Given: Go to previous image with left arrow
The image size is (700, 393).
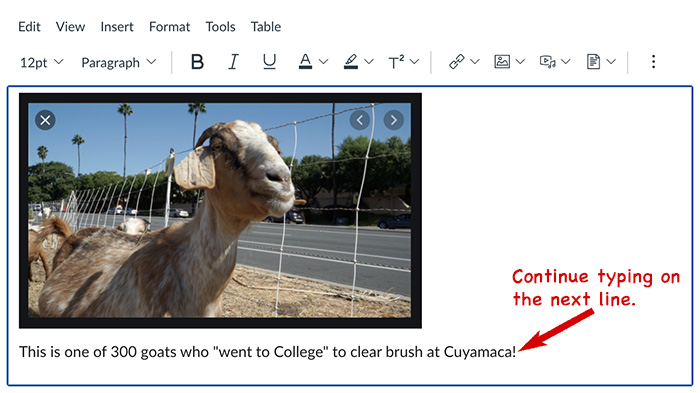Looking at the screenshot, I should 360,120.
